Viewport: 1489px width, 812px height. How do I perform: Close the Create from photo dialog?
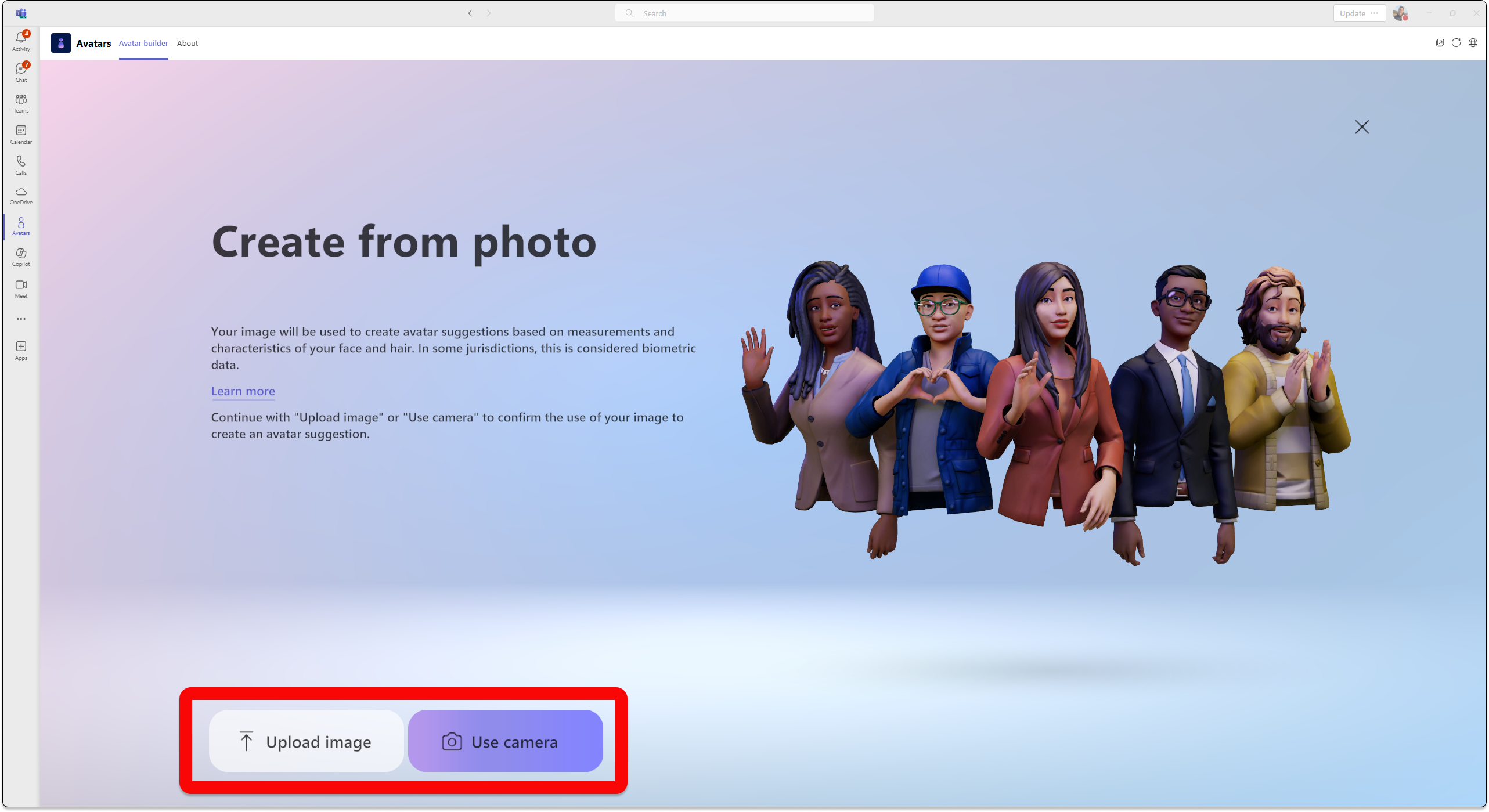tap(1362, 126)
